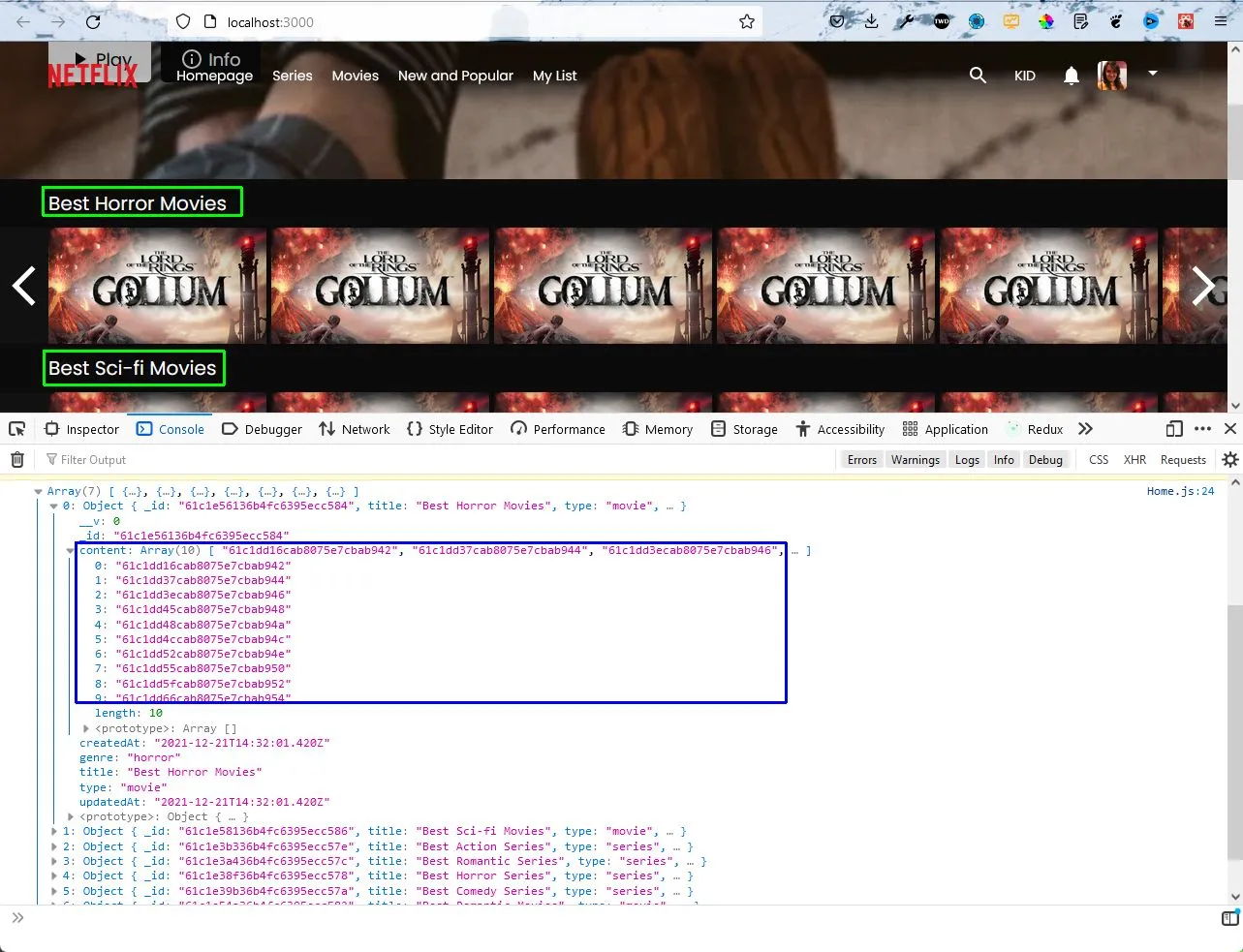Toggle responsive design mode icon
Image resolution: width=1243 pixels, height=952 pixels.
[1174, 429]
